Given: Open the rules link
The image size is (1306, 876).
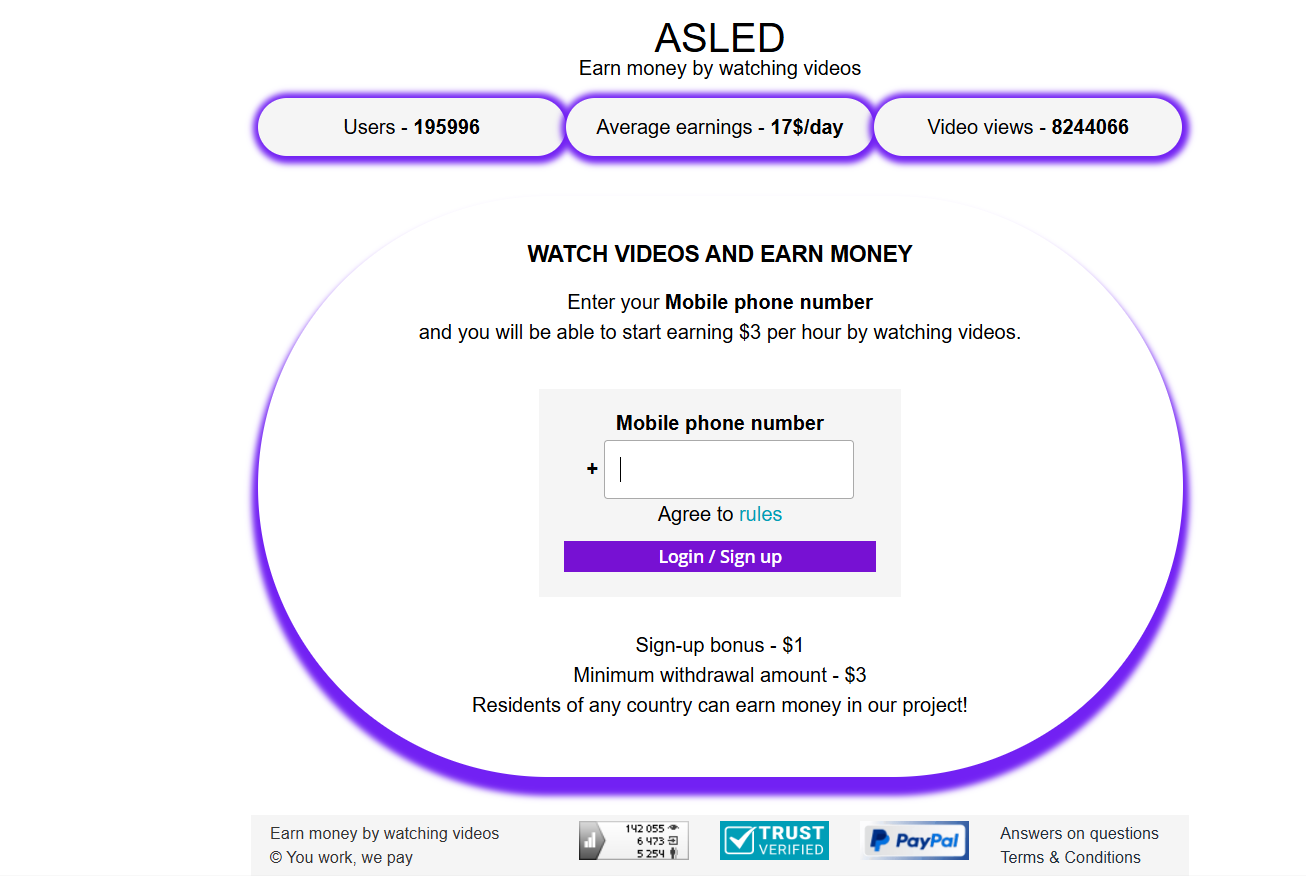Looking at the screenshot, I should [761, 513].
